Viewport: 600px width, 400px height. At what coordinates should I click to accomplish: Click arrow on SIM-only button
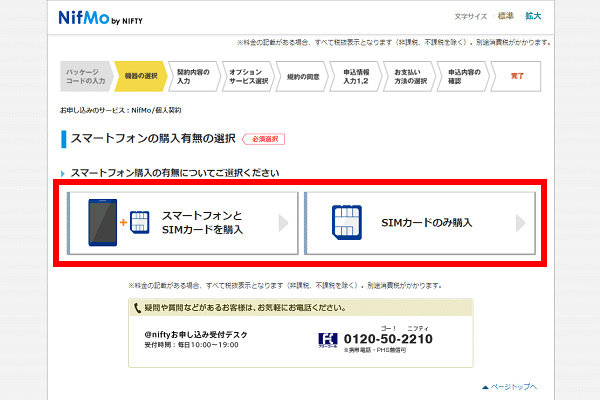(520, 223)
